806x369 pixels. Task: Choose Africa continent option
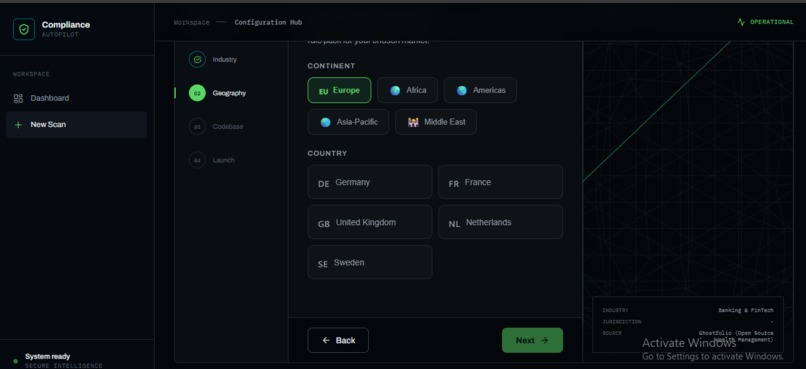tap(408, 90)
